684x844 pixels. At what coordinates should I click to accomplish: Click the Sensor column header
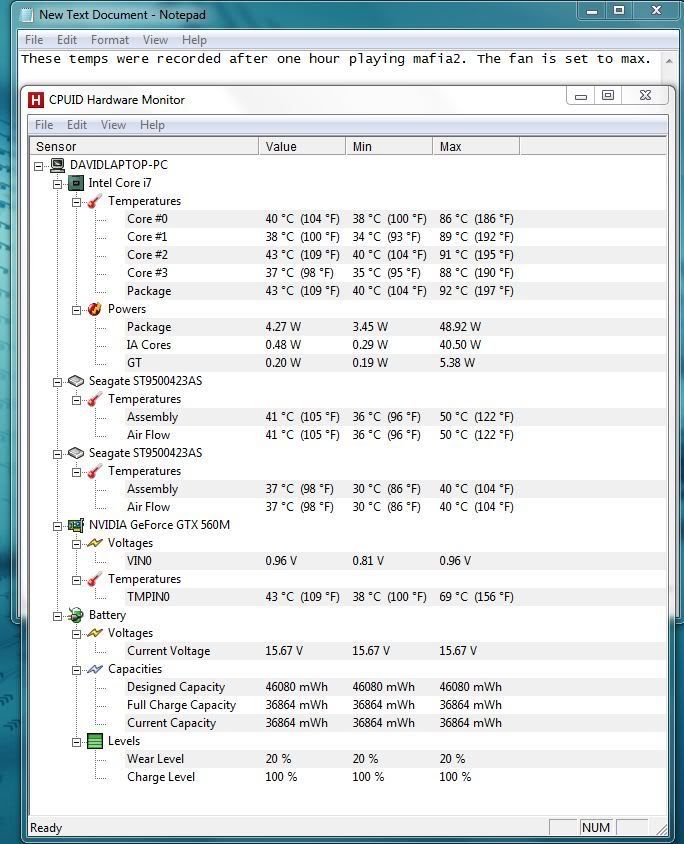[x=144, y=146]
